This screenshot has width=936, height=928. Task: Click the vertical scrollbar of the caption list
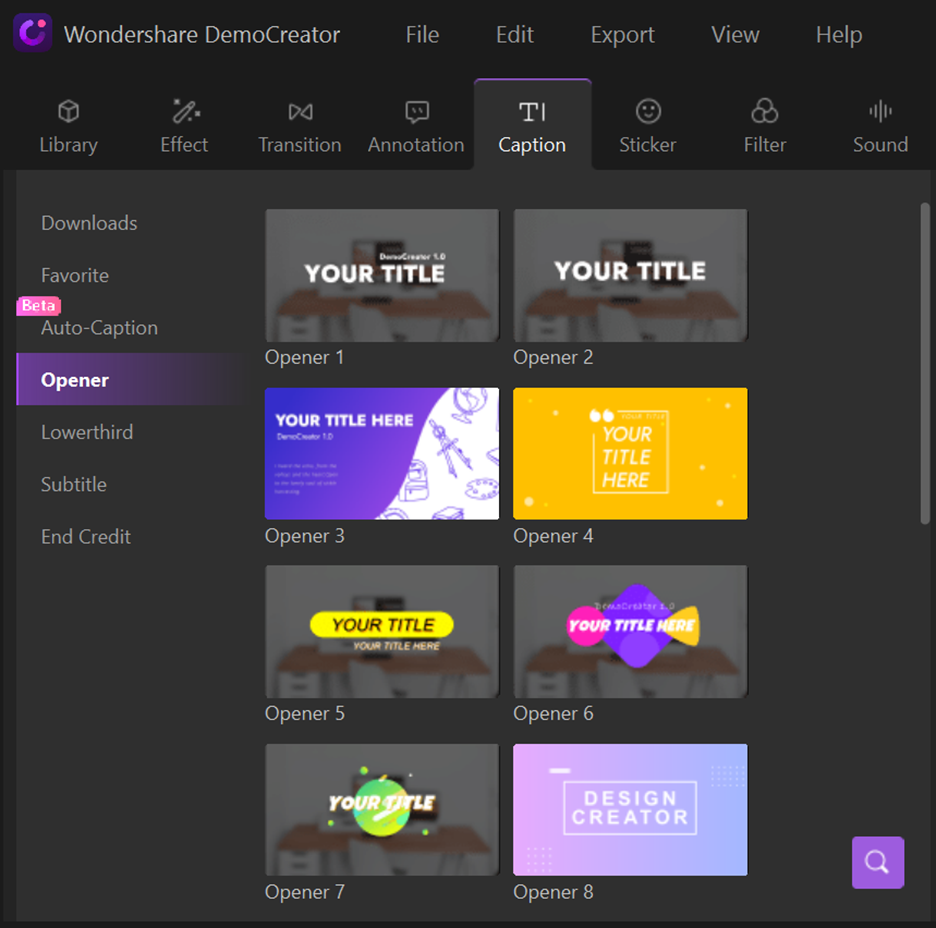point(925,363)
